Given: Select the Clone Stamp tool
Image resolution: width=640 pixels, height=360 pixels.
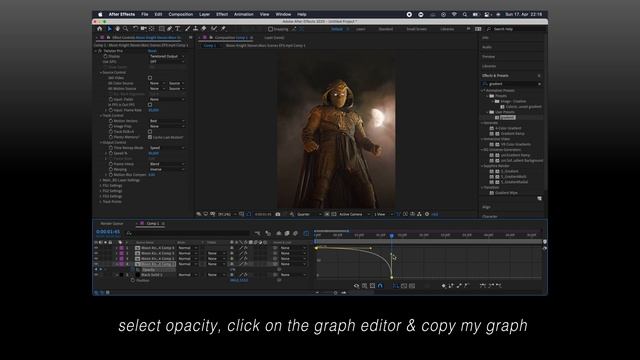Looking at the screenshot, I should (196, 29).
